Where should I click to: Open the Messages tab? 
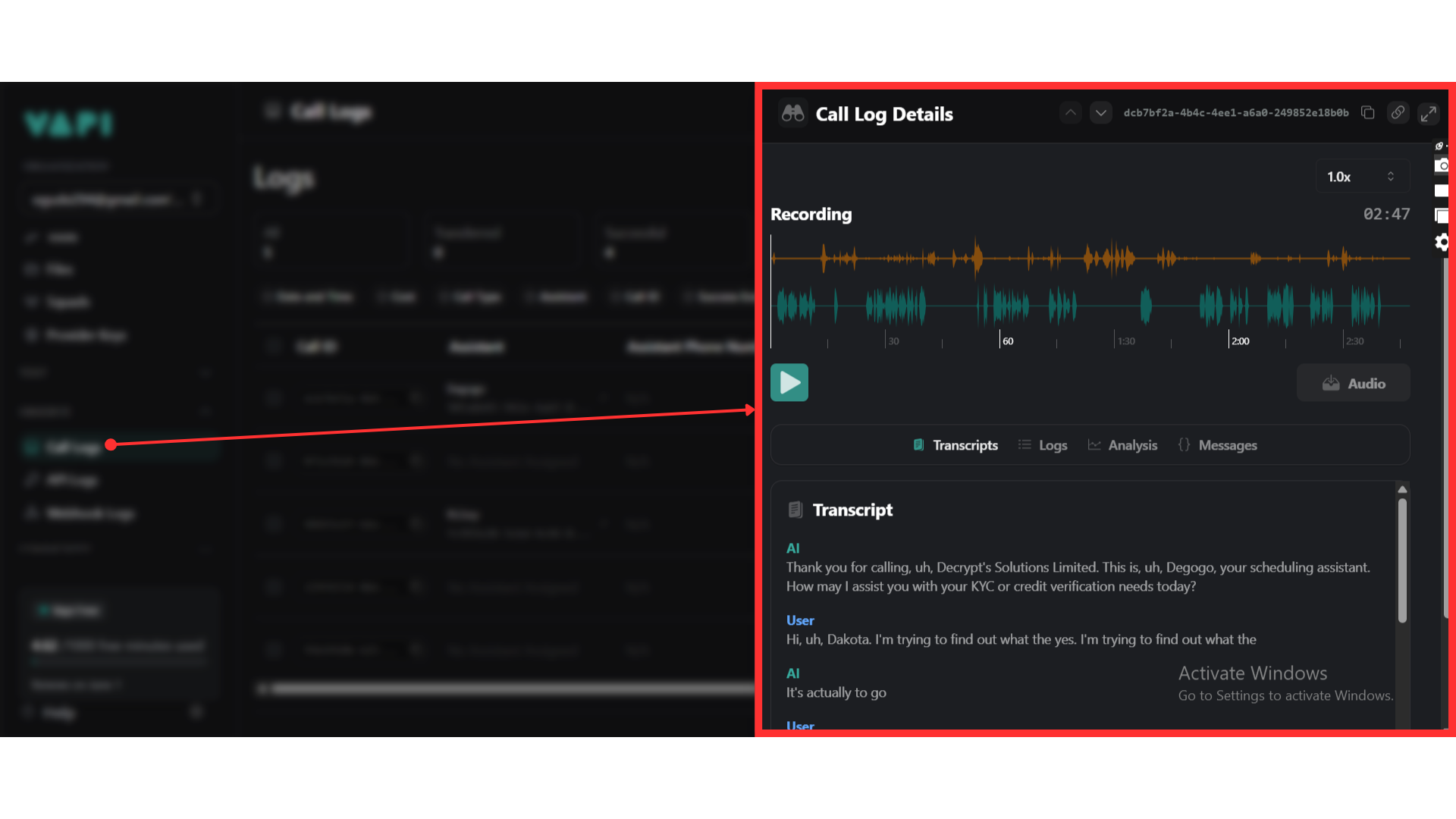(1218, 445)
